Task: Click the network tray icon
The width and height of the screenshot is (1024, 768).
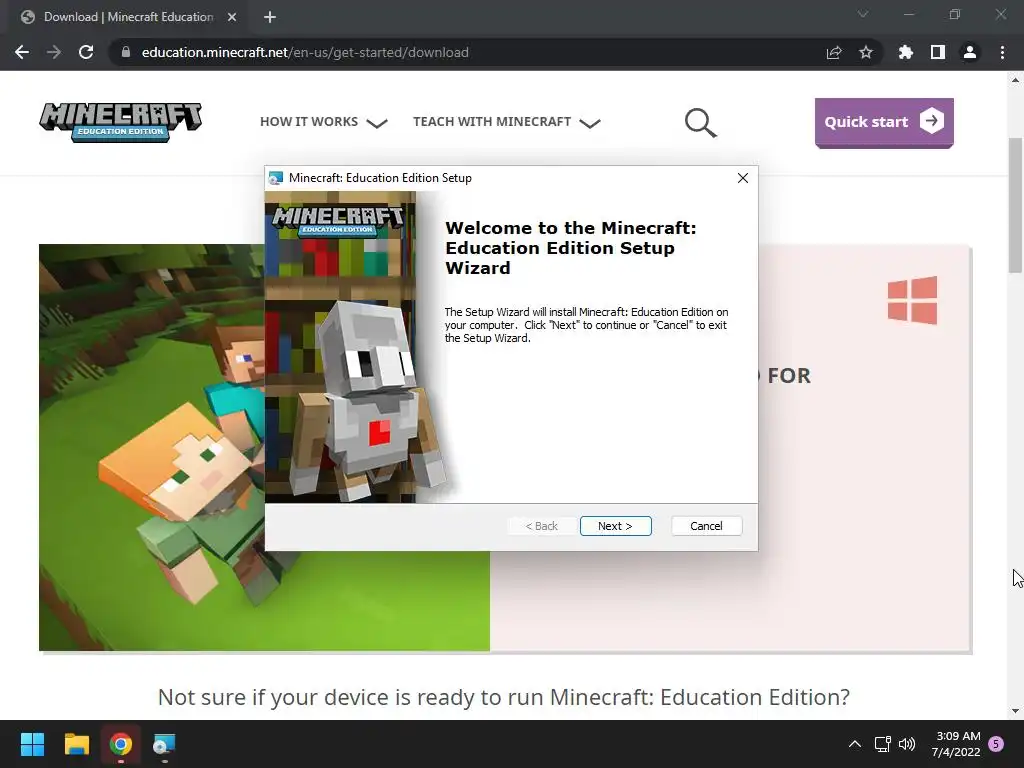Action: 882,744
